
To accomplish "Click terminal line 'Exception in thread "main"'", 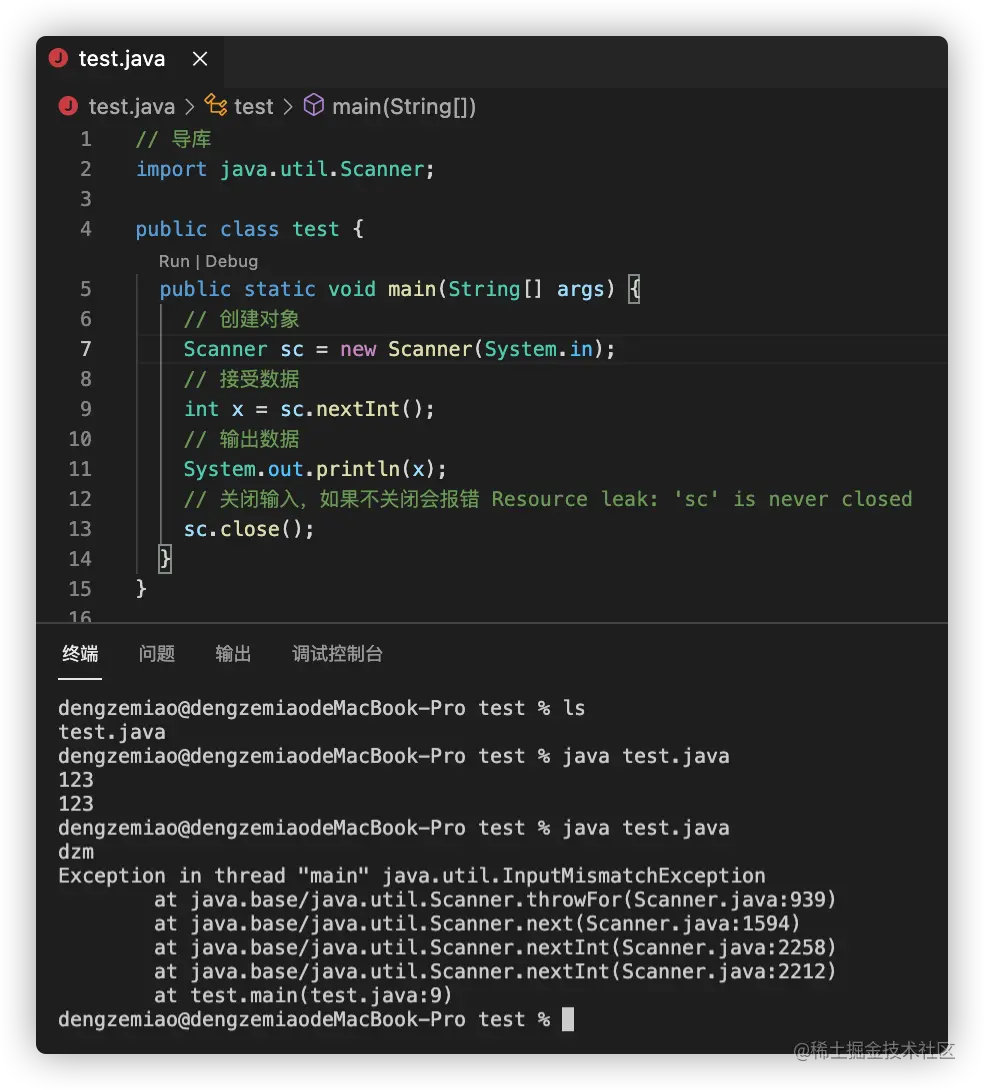I will pos(411,876).
